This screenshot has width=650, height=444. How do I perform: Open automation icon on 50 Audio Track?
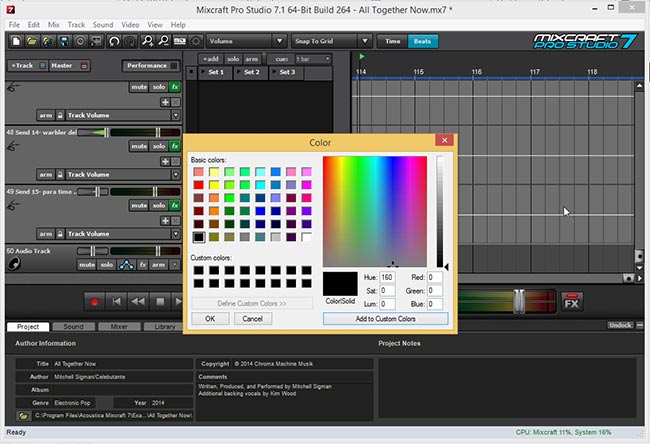(x=127, y=265)
